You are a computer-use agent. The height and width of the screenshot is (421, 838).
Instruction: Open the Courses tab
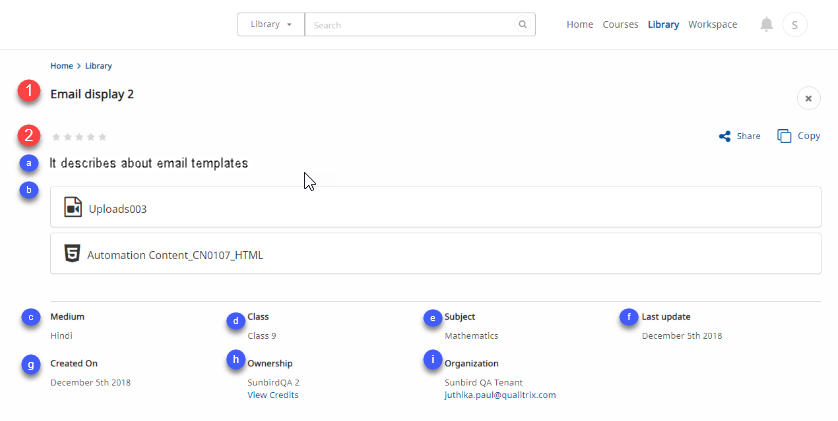pos(620,25)
